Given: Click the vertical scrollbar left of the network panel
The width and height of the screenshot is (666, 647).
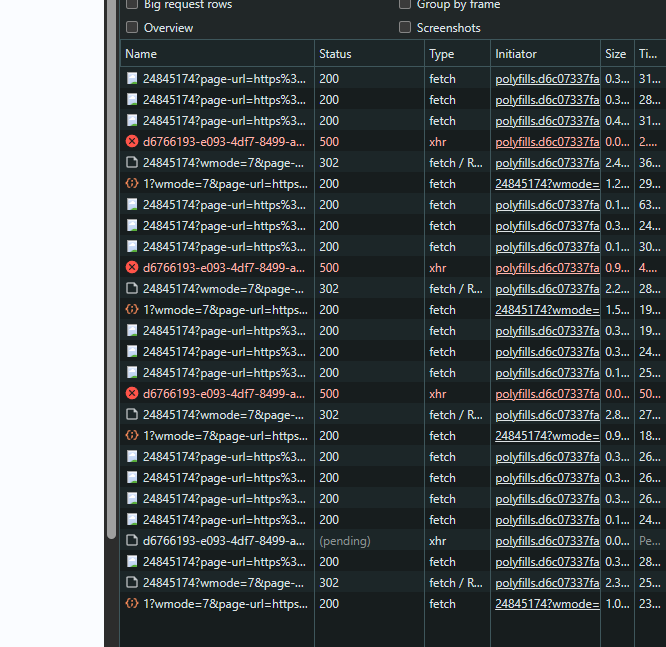Looking at the screenshot, I should [111, 269].
